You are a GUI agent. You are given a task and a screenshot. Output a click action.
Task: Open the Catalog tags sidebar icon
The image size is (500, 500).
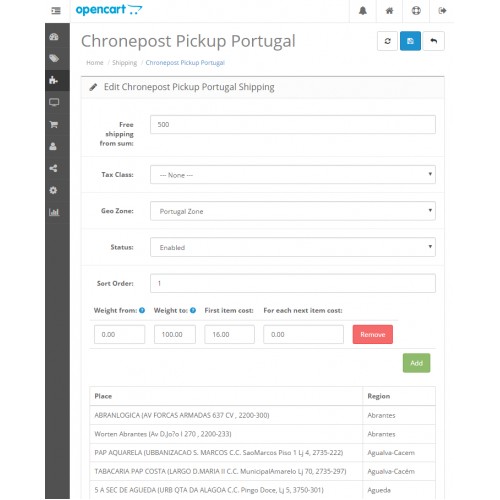(x=54, y=59)
